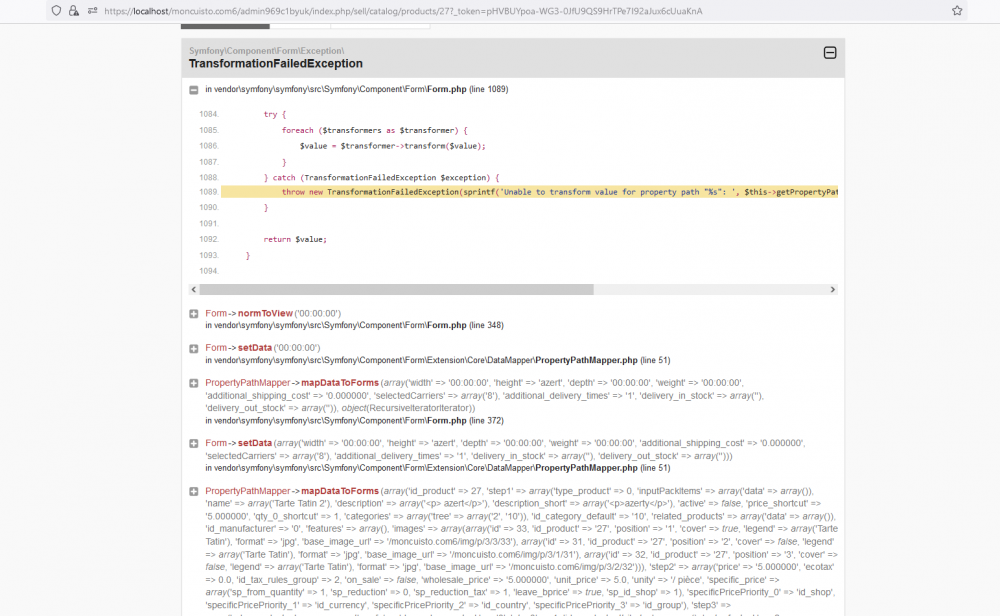This screenshot has width=1000, height=616.
Task: Click the foreach ($transformers) code line
Action: (375, 130)
